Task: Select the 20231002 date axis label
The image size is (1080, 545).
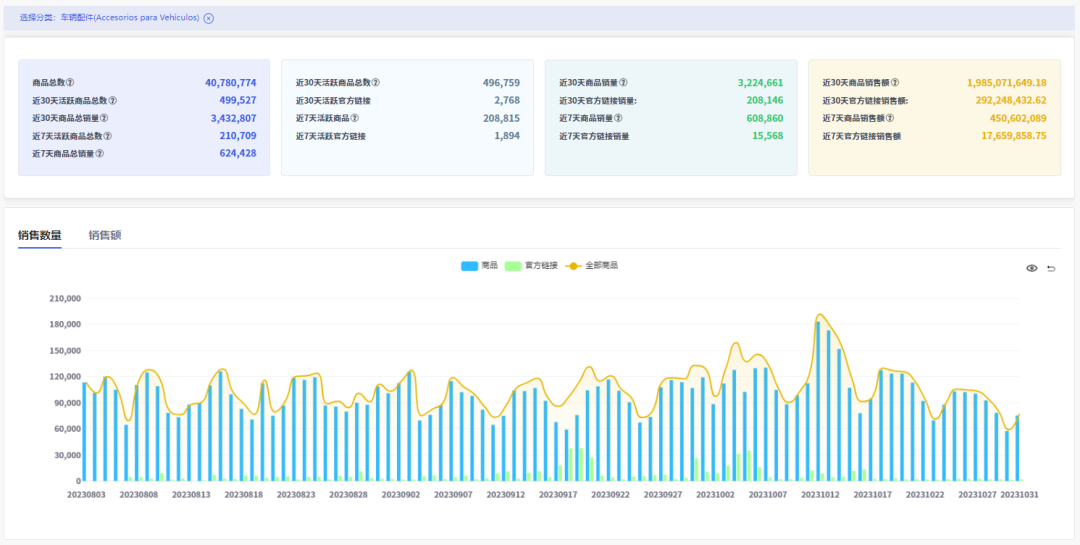Action: click(x=715, y=495)
